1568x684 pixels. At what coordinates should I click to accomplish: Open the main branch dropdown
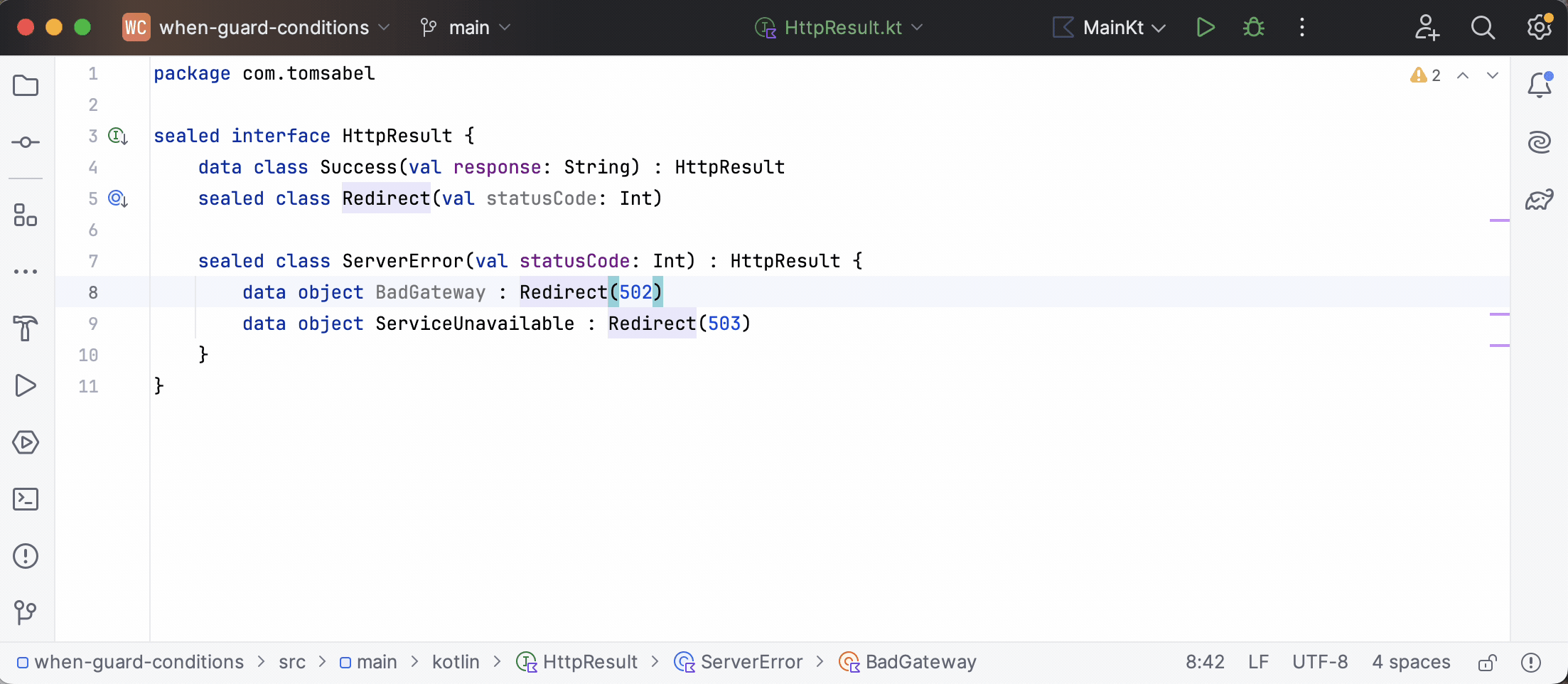pyautogui.click(x=466, y=28)
